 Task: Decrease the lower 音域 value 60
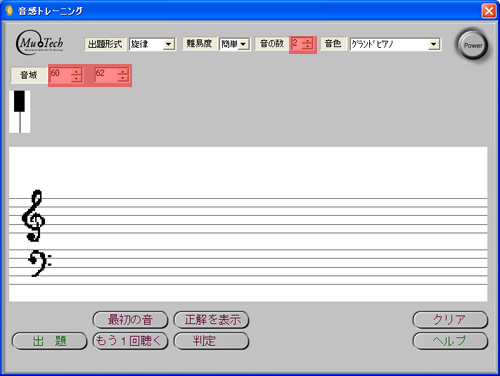click(76, 78)
